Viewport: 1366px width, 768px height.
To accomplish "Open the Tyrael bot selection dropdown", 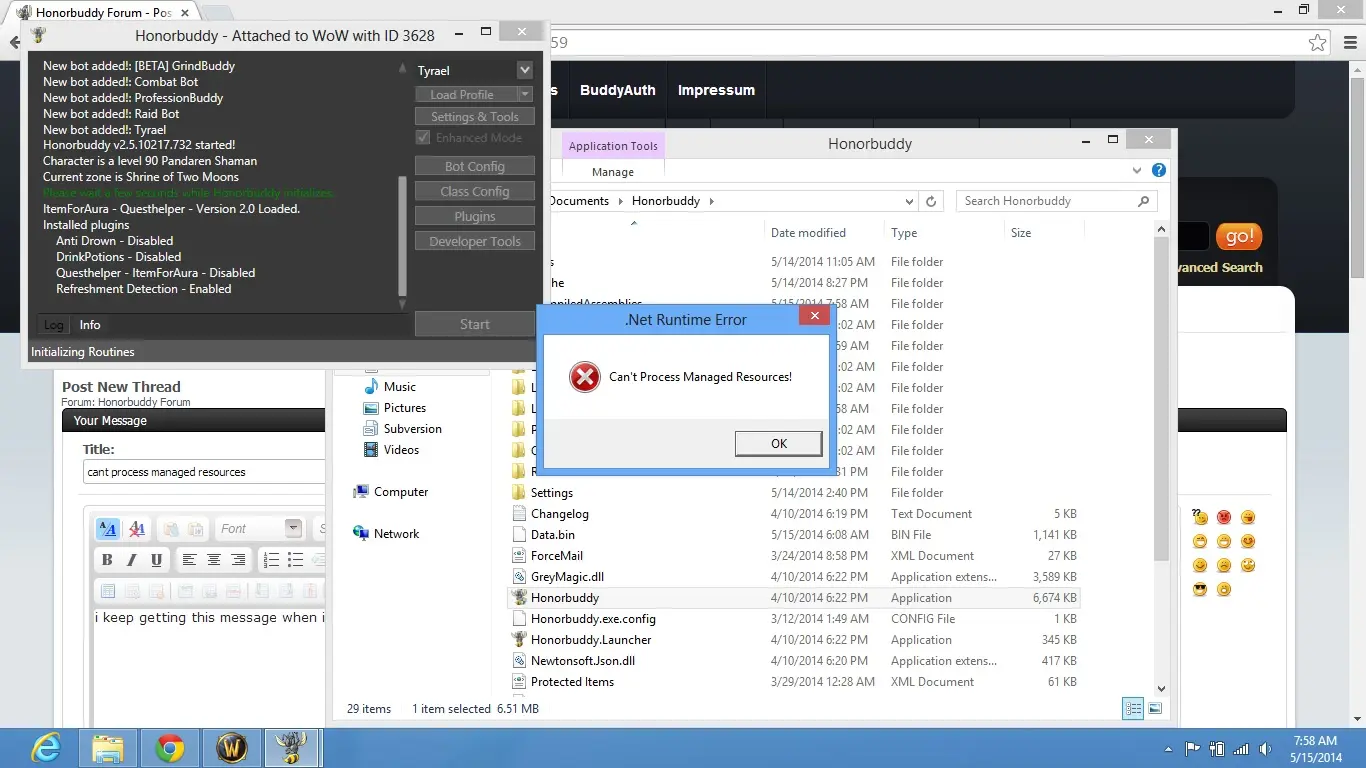I will tap(524, 70).
